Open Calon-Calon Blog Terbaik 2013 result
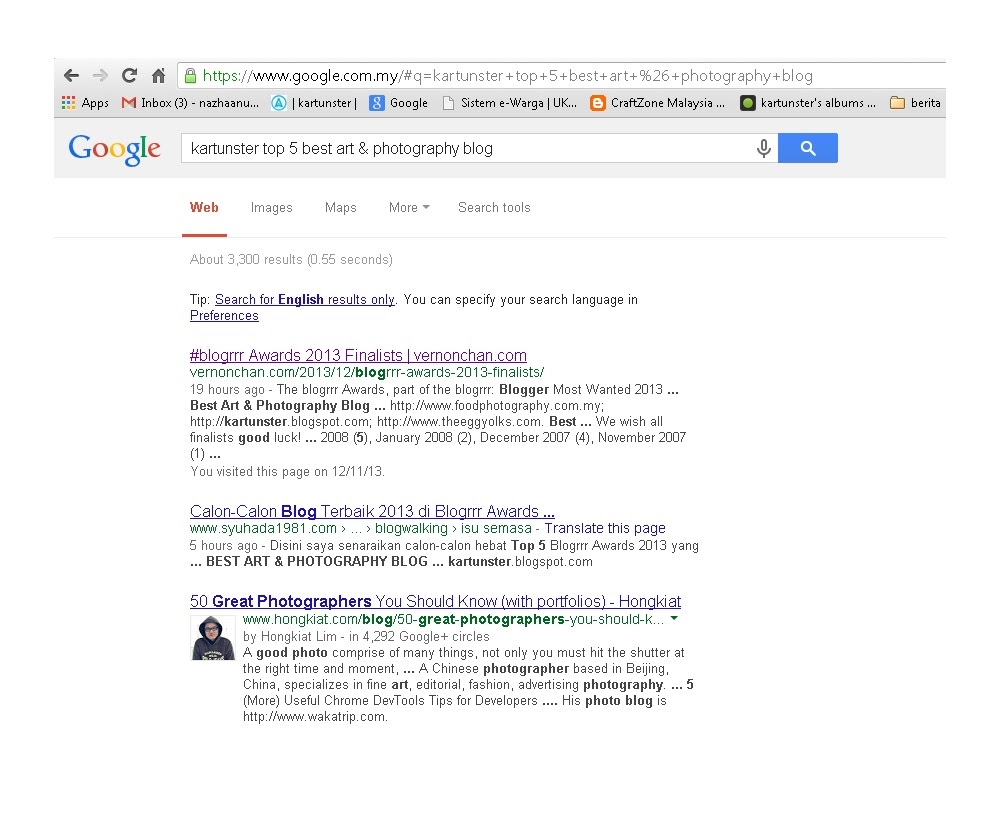This screenshot has width=1000, height=828. (372, 511)
